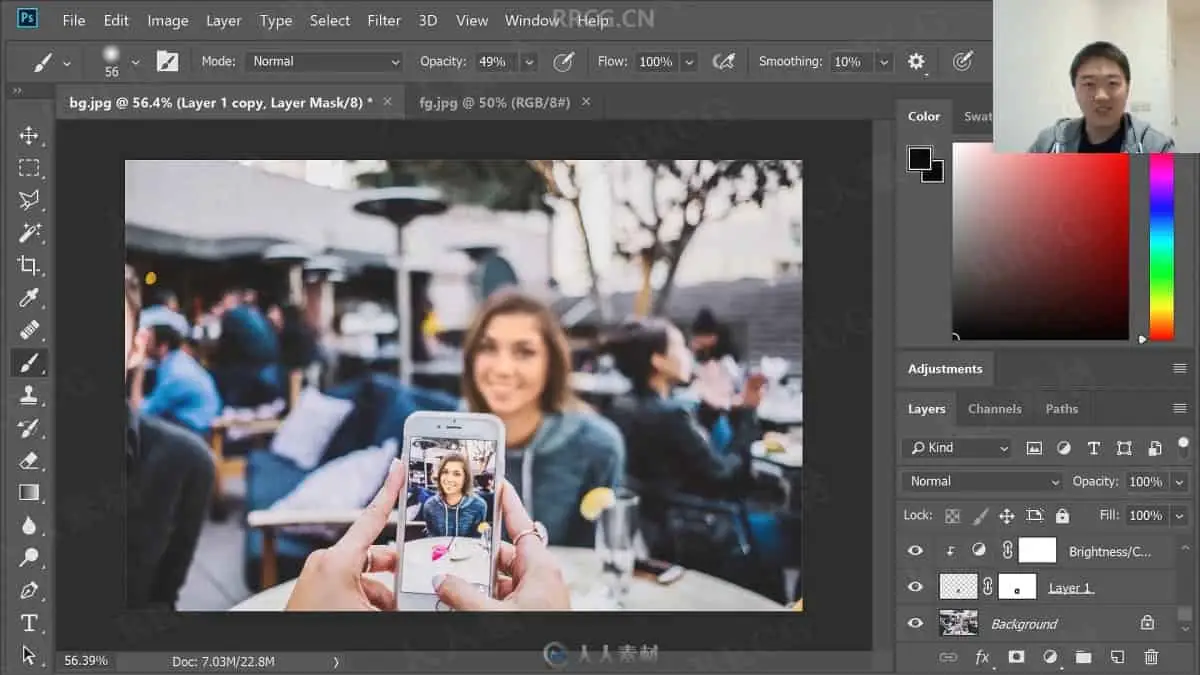Viewport: 1200px width, 675px height.
Task: Toggle visibility of Layer 1
Action: 915,587
